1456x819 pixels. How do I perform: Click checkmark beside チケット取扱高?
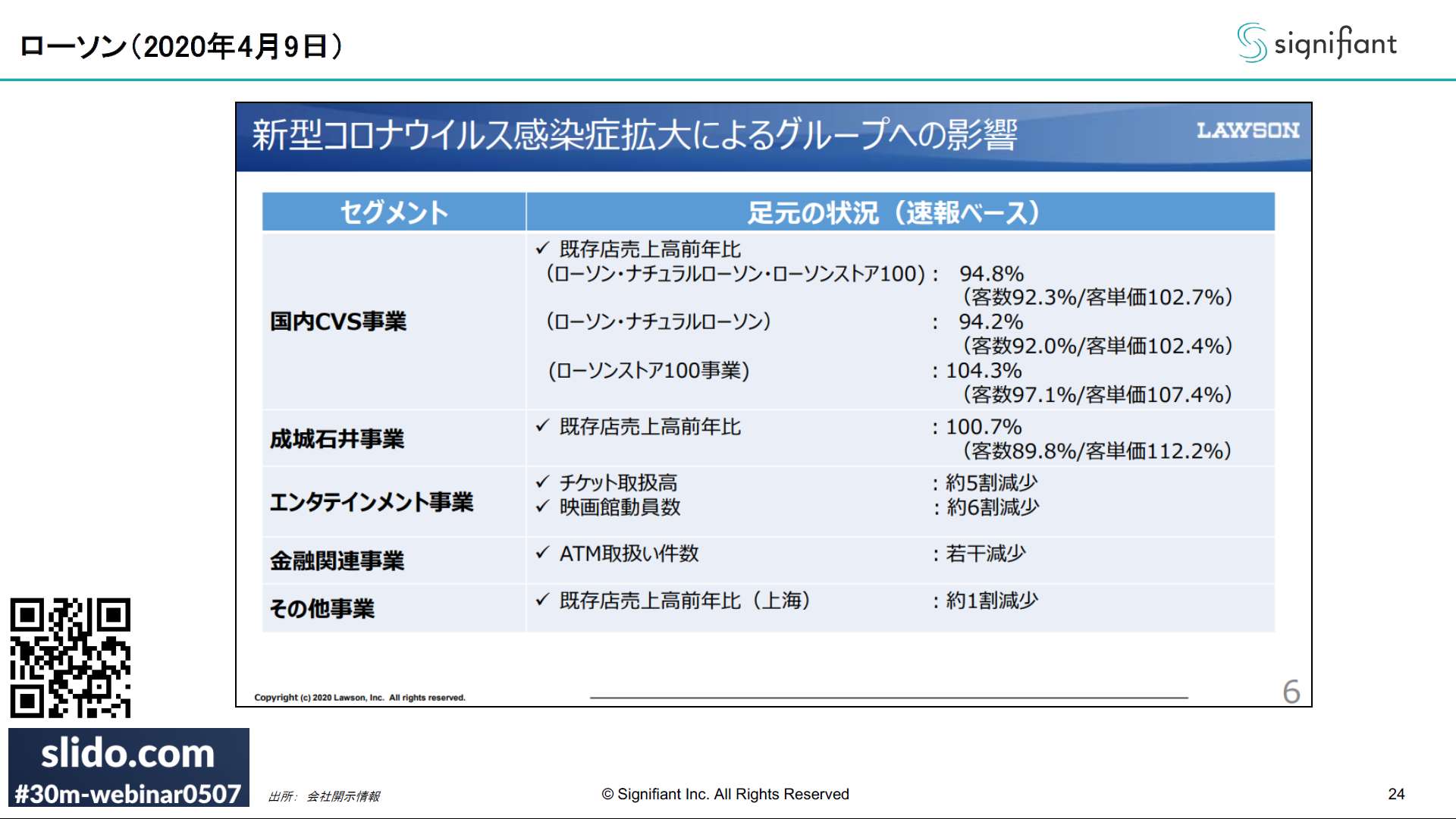(542, 482)
